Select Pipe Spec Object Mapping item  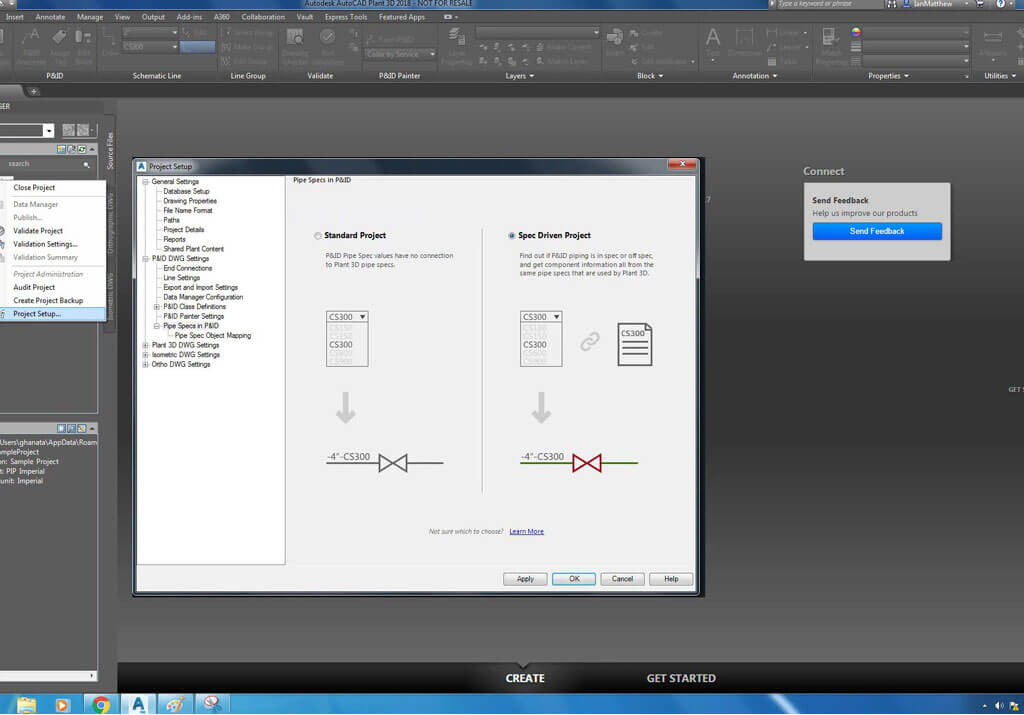[x=213, y=336]
